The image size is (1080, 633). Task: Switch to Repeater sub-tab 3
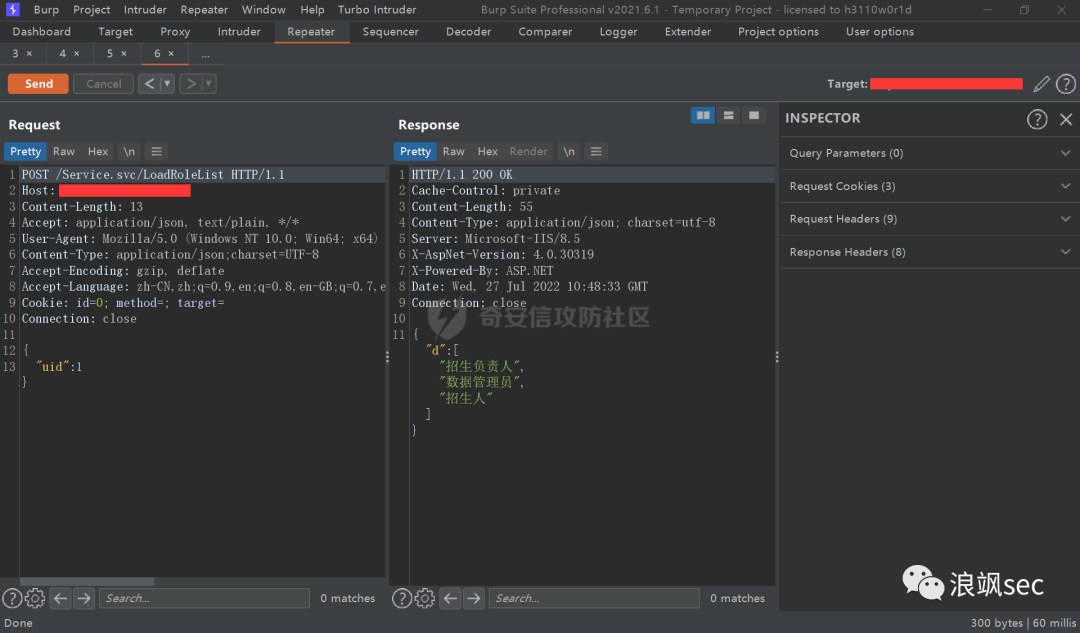click(x=15, y=53)
